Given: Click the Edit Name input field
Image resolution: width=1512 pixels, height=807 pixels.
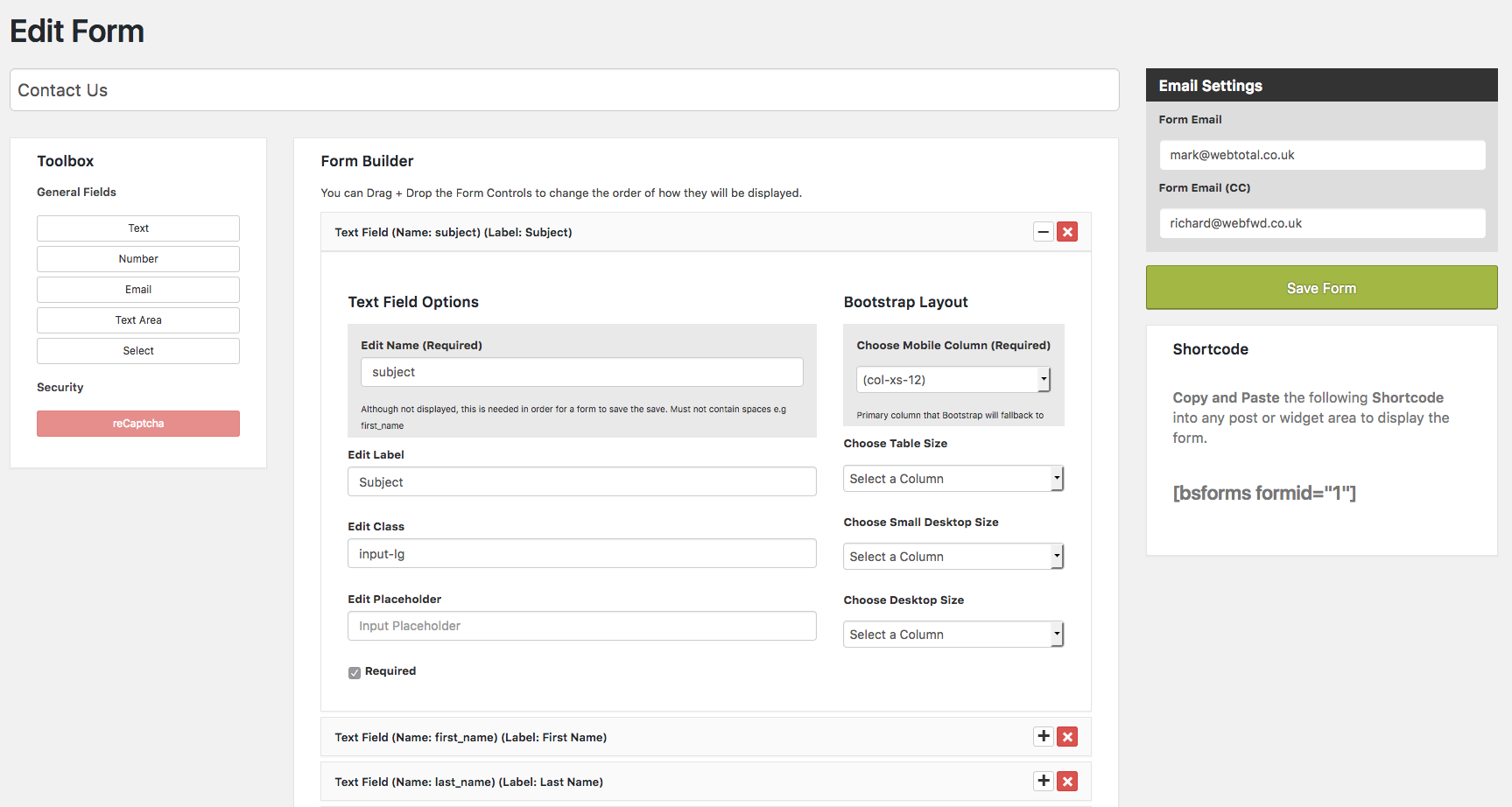Looking at the screenshot, I should [x=582, y=372].
